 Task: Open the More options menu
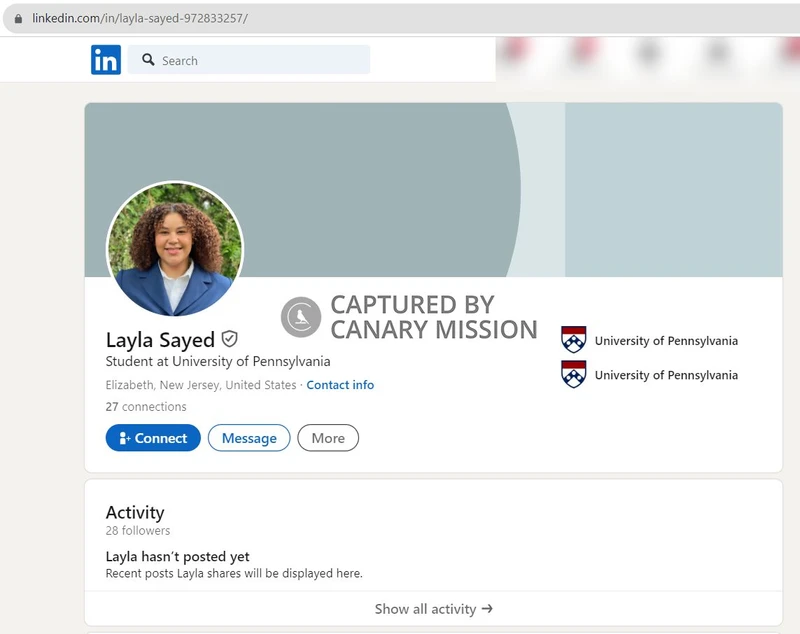[328, 438]
